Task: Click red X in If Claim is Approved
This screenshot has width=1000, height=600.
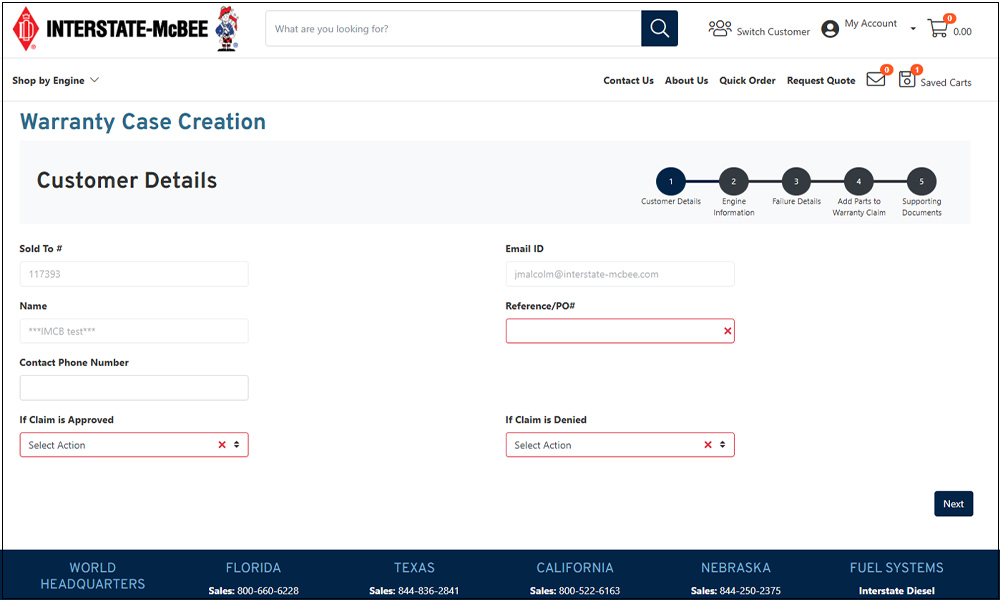Action: (222, 445)
